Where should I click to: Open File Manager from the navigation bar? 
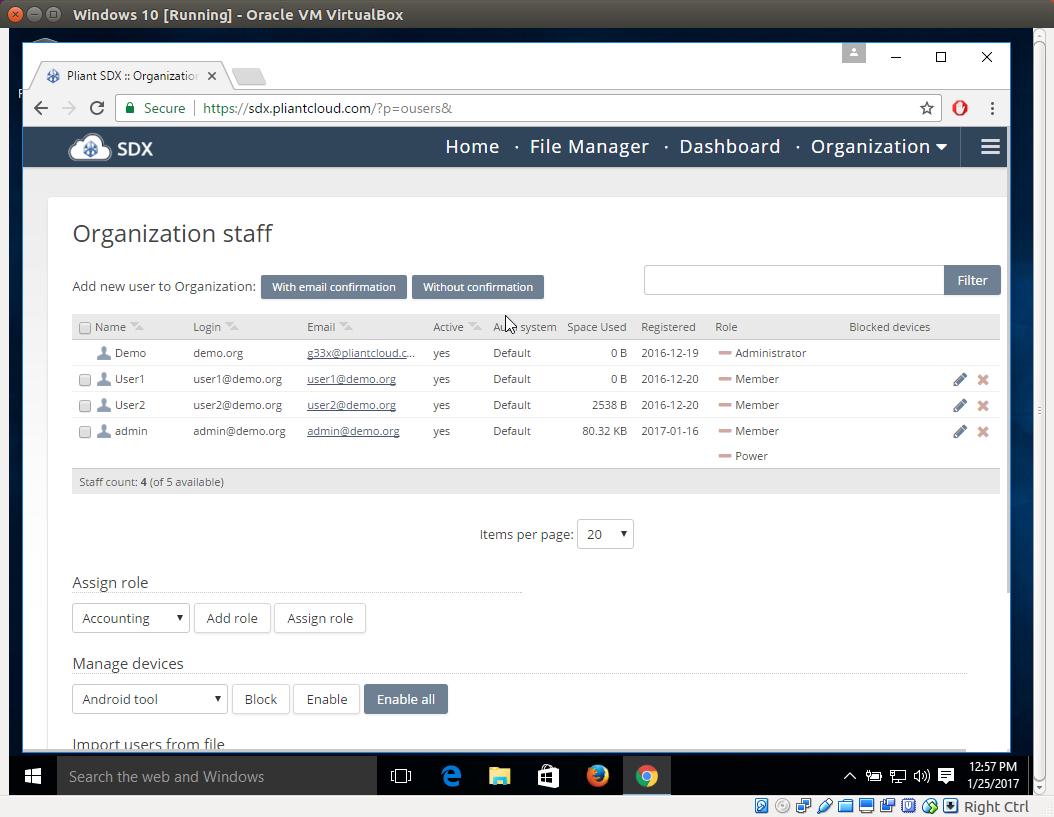coord(589,147)
